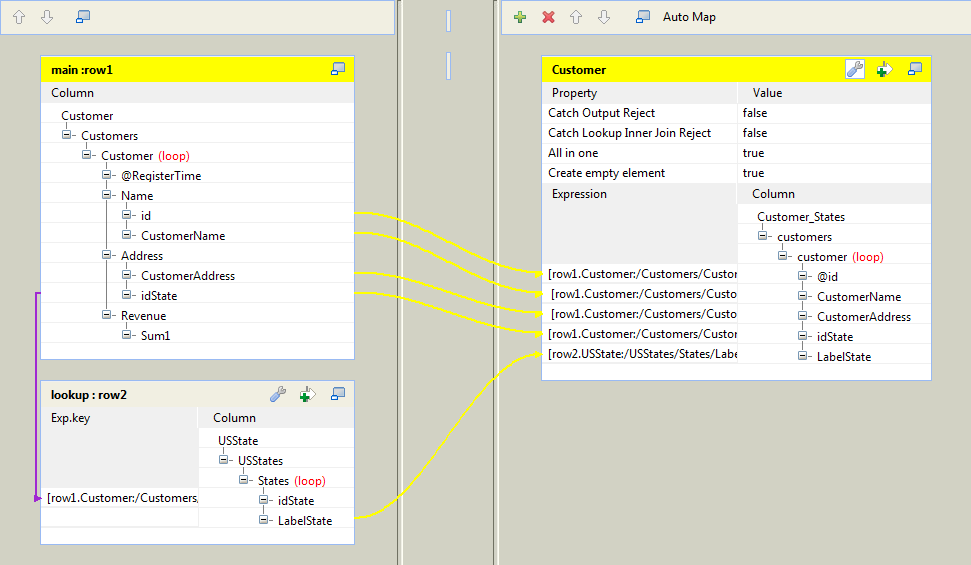971x565 pixels.
Task: Click the green plus arrow icon on lookup : row2
Action: (308, 394)
